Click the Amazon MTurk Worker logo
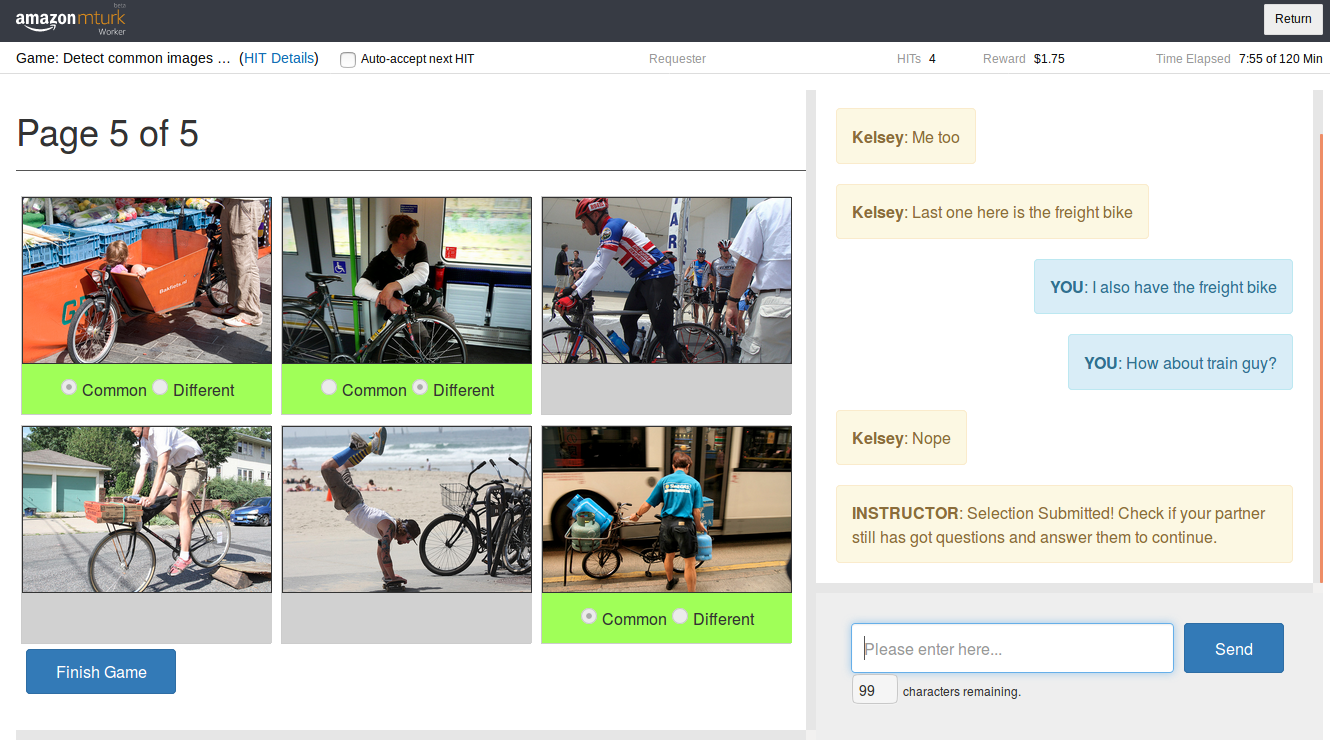Image resolution: width=1330 pixels, height=745 pixels. pos(70,20)
